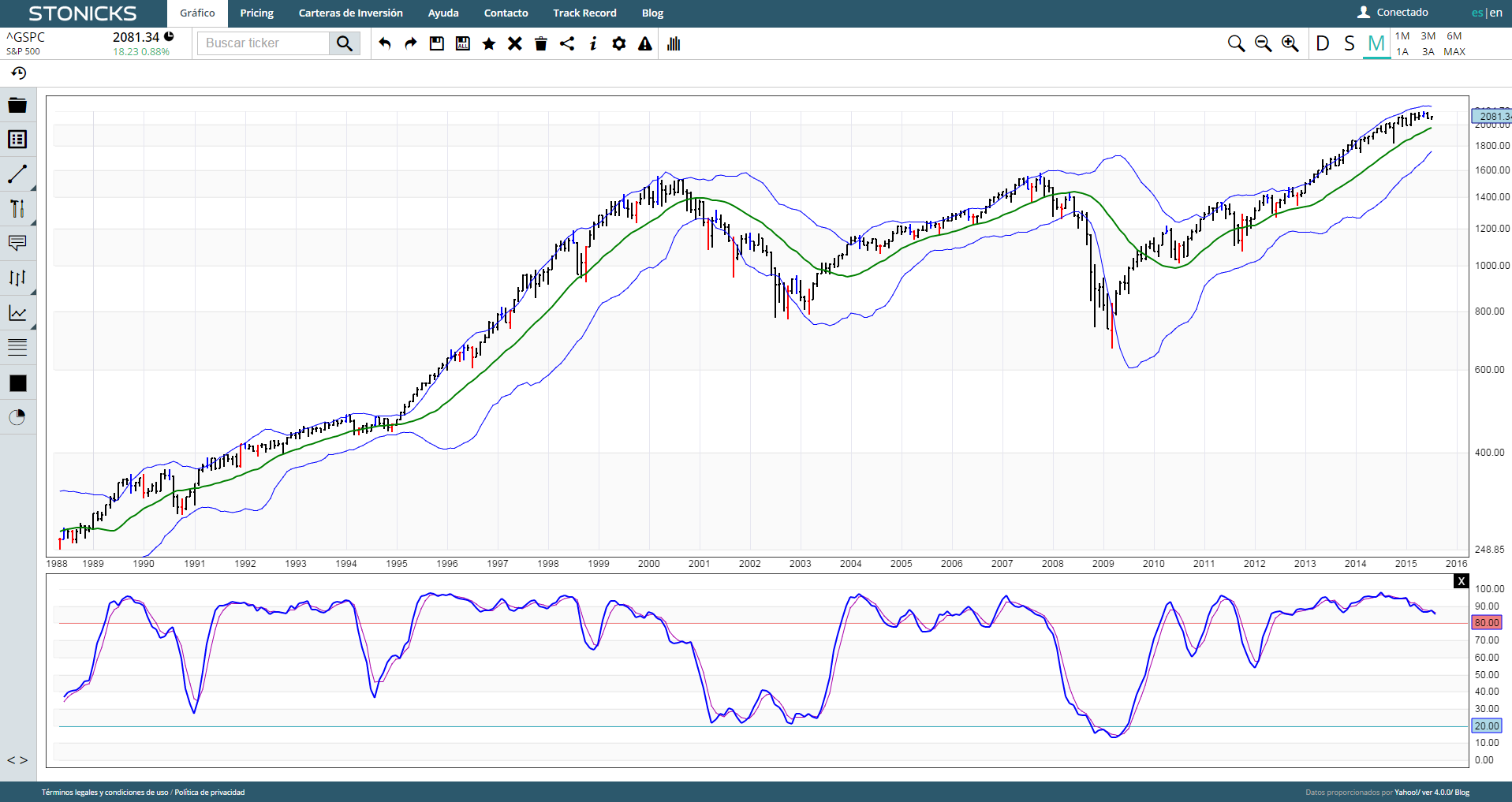
Task: Set chart range to 1A
Action: coord(1402,52)
